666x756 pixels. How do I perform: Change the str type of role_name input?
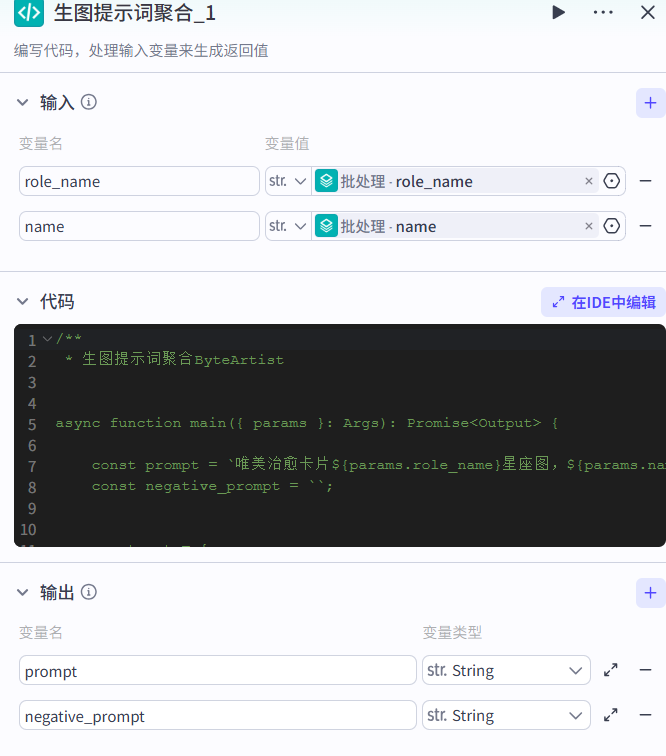(x=287, y=181)
